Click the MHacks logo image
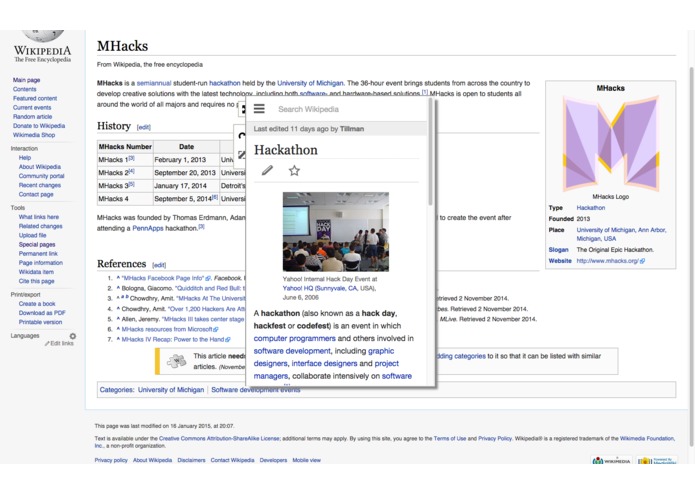 (610, 144)
